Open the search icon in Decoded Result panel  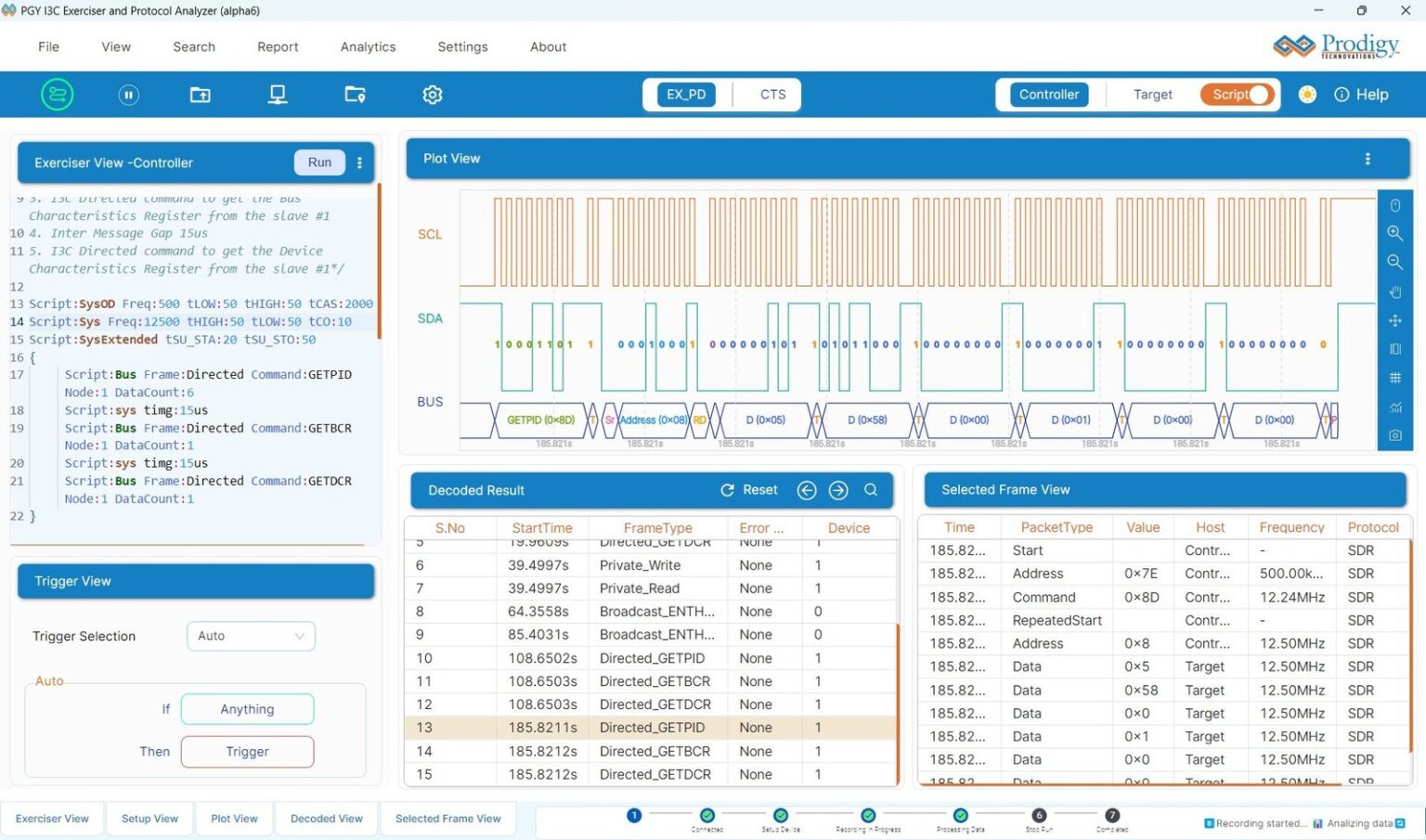point(871,490)
